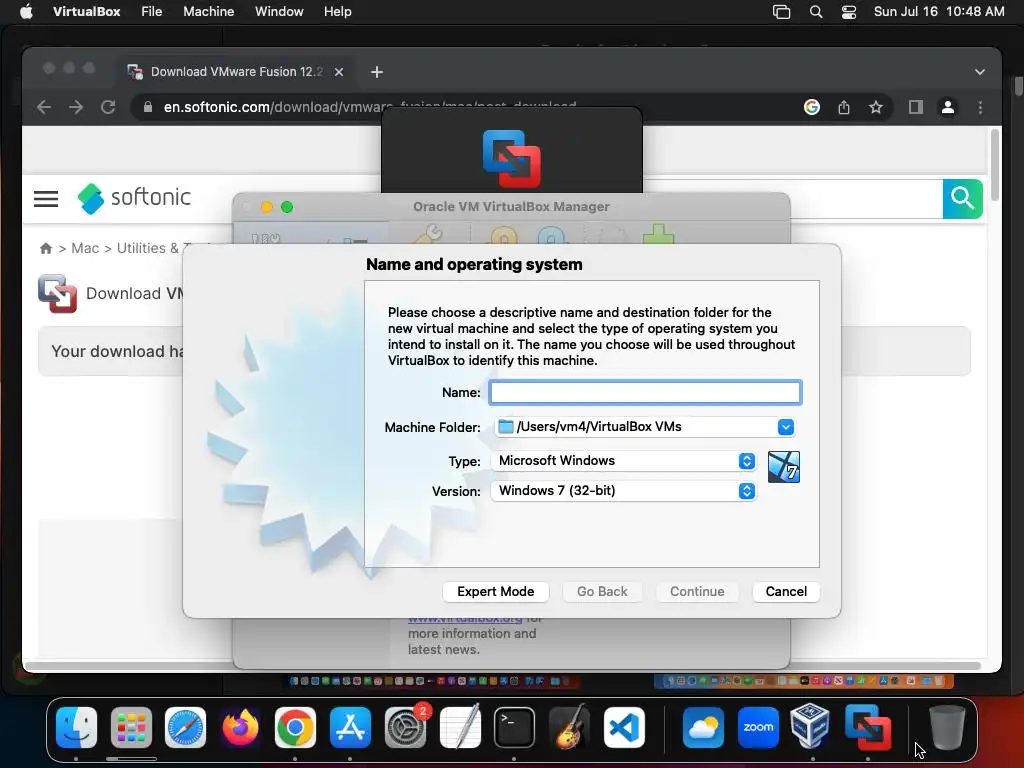Click the Softonic search magnifier button
The image size is (1024, 768).
pos(963,198)
